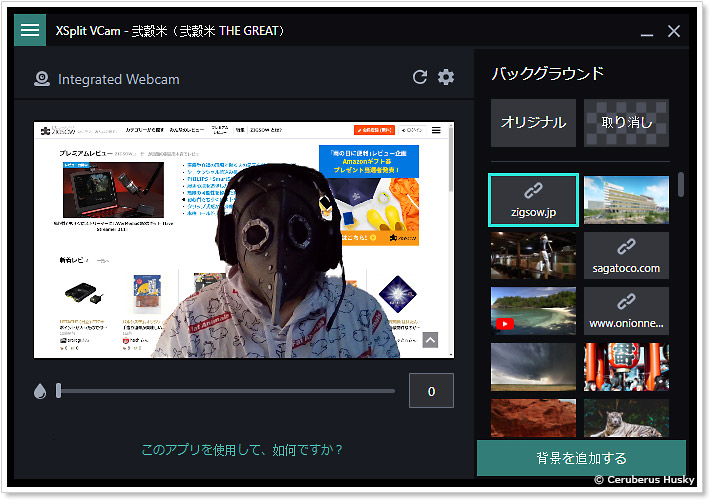
Task: Click the YouTube logo on beach thumbnail
Action: tap(505, 324)
